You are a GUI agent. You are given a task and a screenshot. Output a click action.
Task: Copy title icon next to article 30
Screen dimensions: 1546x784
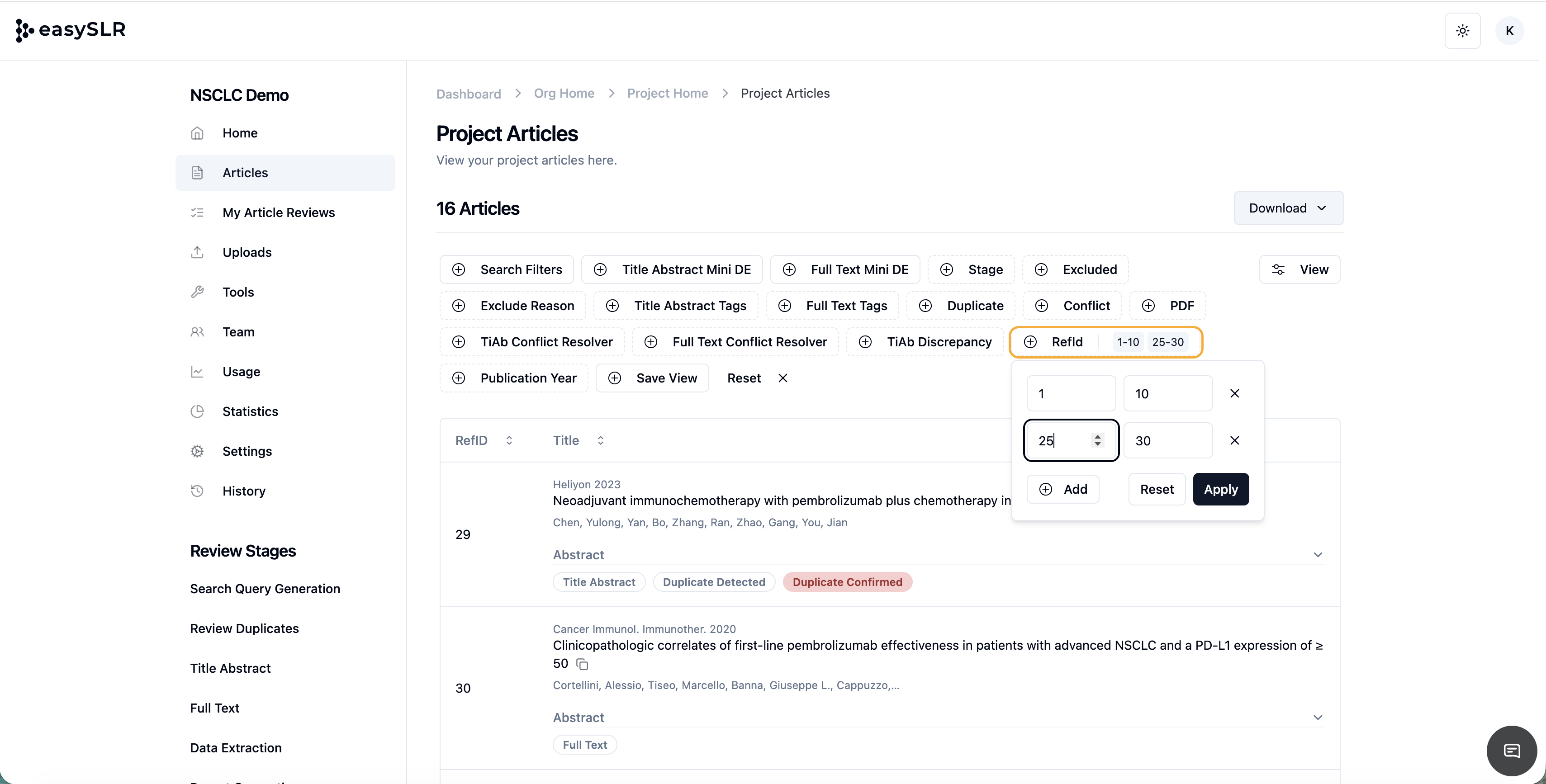(582, 664)
